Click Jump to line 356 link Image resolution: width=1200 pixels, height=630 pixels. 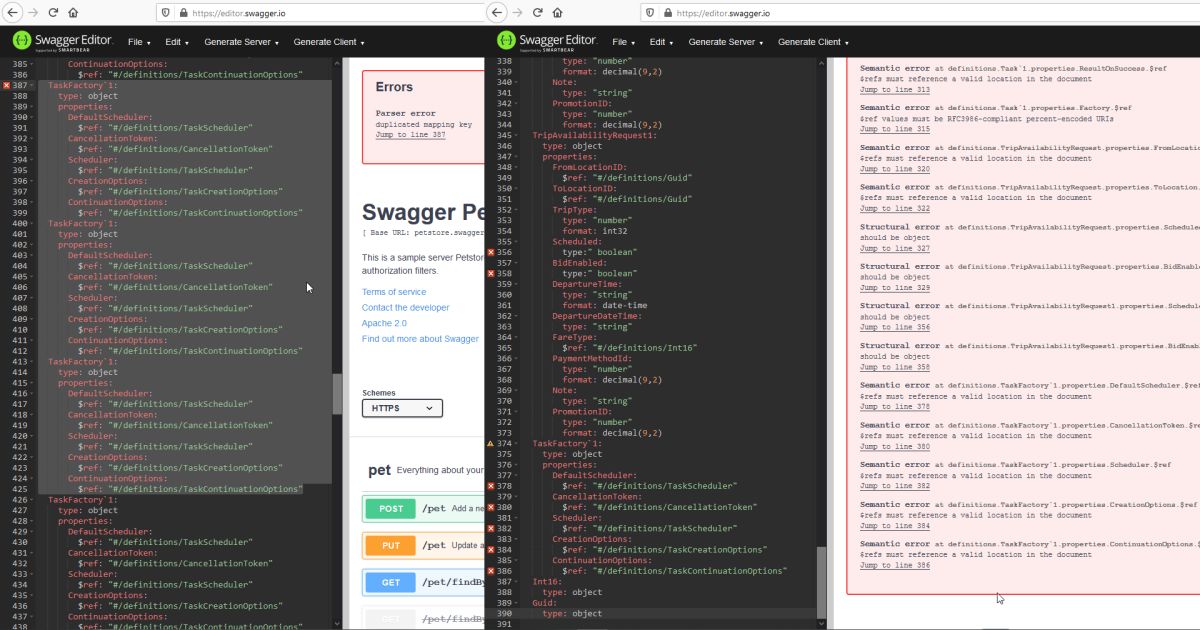click(x=894, y=327)
